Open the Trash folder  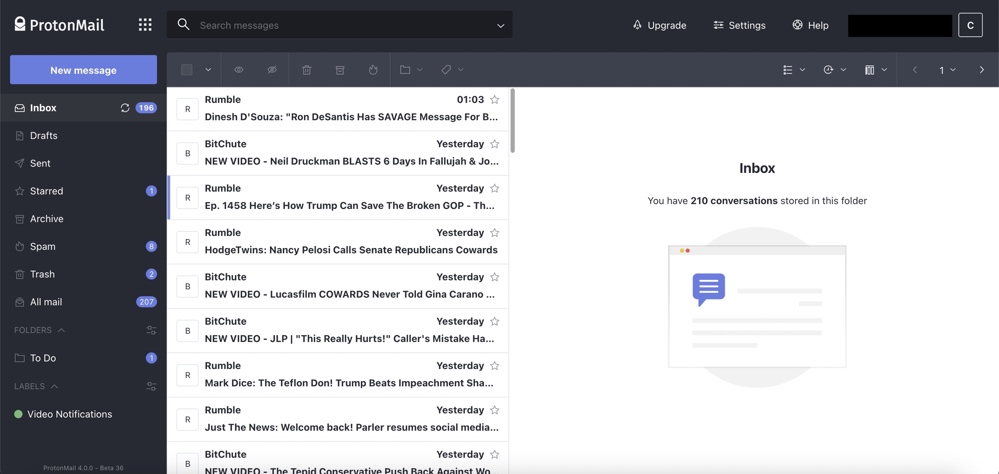[x=83, y=274]
